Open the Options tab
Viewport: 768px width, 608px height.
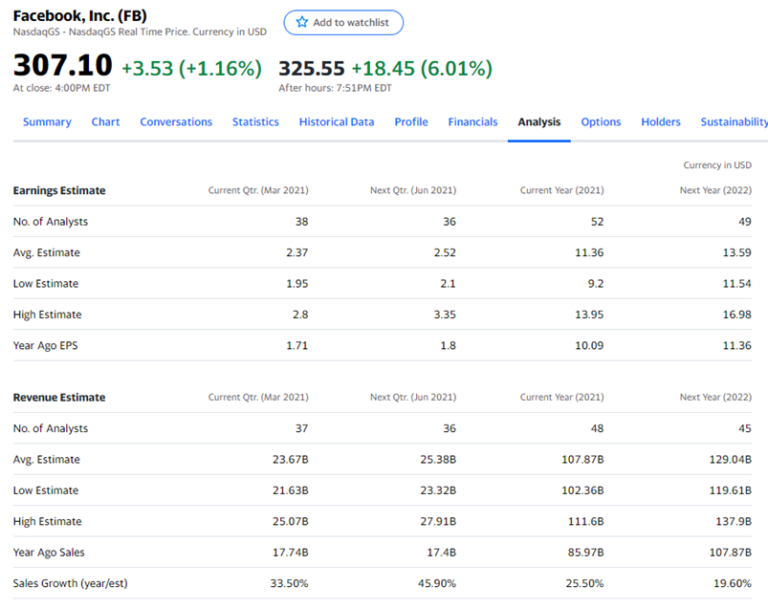(600, 122)
